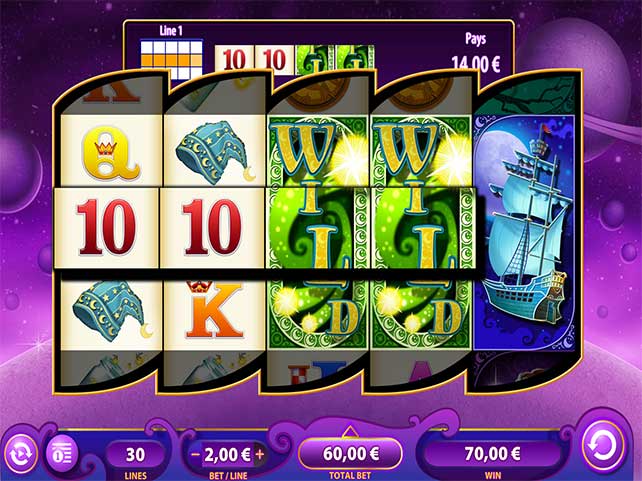The image size is (642, 481).
Task: Click the sailing ship on reel five
Action: click(524, 232)
